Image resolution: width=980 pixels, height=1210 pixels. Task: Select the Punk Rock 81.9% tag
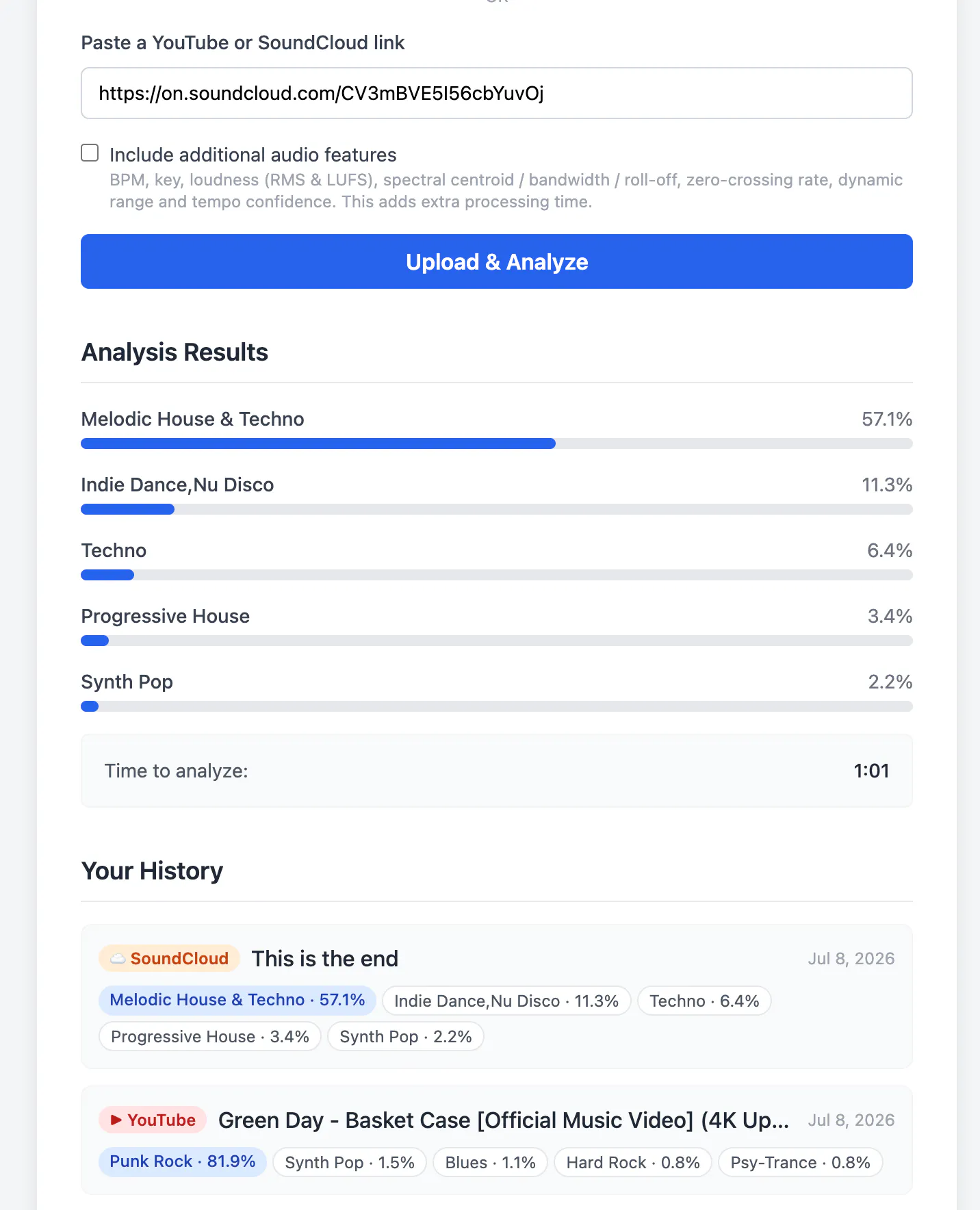(183, 1161)
